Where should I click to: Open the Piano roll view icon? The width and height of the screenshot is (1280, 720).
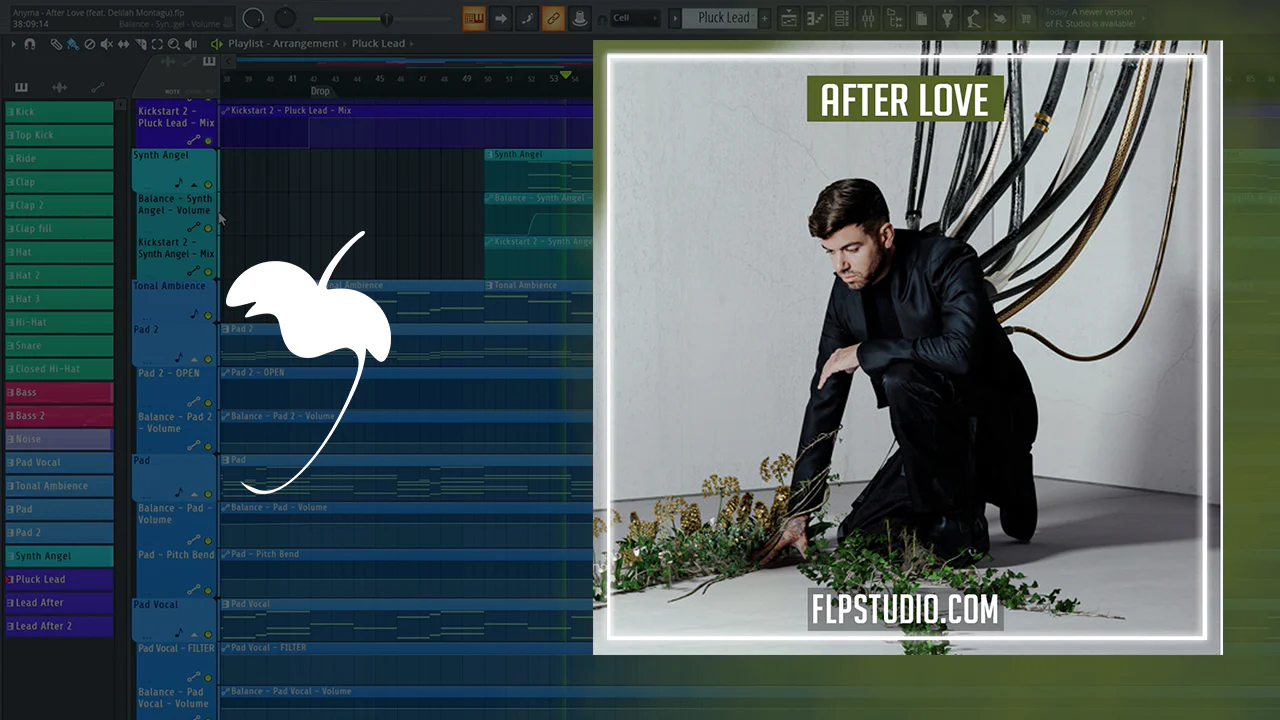(815, 18)
